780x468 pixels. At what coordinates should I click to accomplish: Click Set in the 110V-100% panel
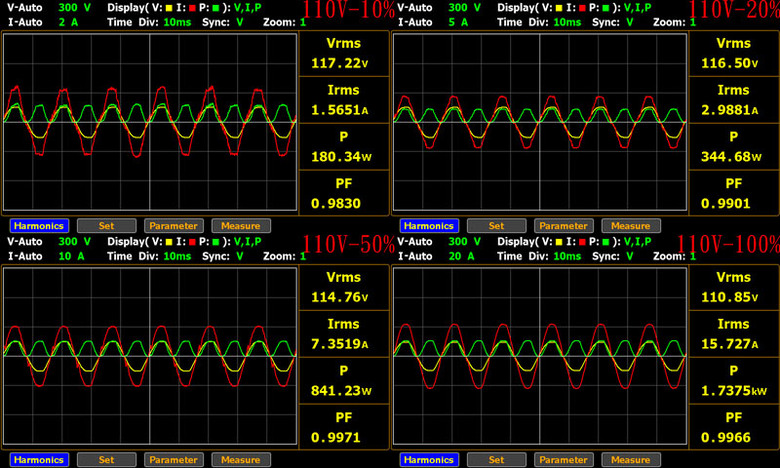[496, 460]
